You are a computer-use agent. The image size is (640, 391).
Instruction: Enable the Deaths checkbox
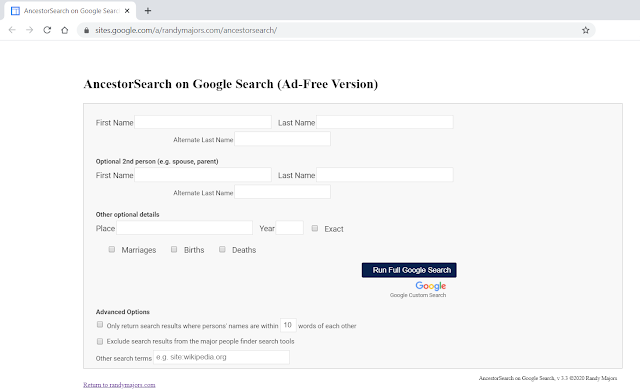[x=222, y=249]
